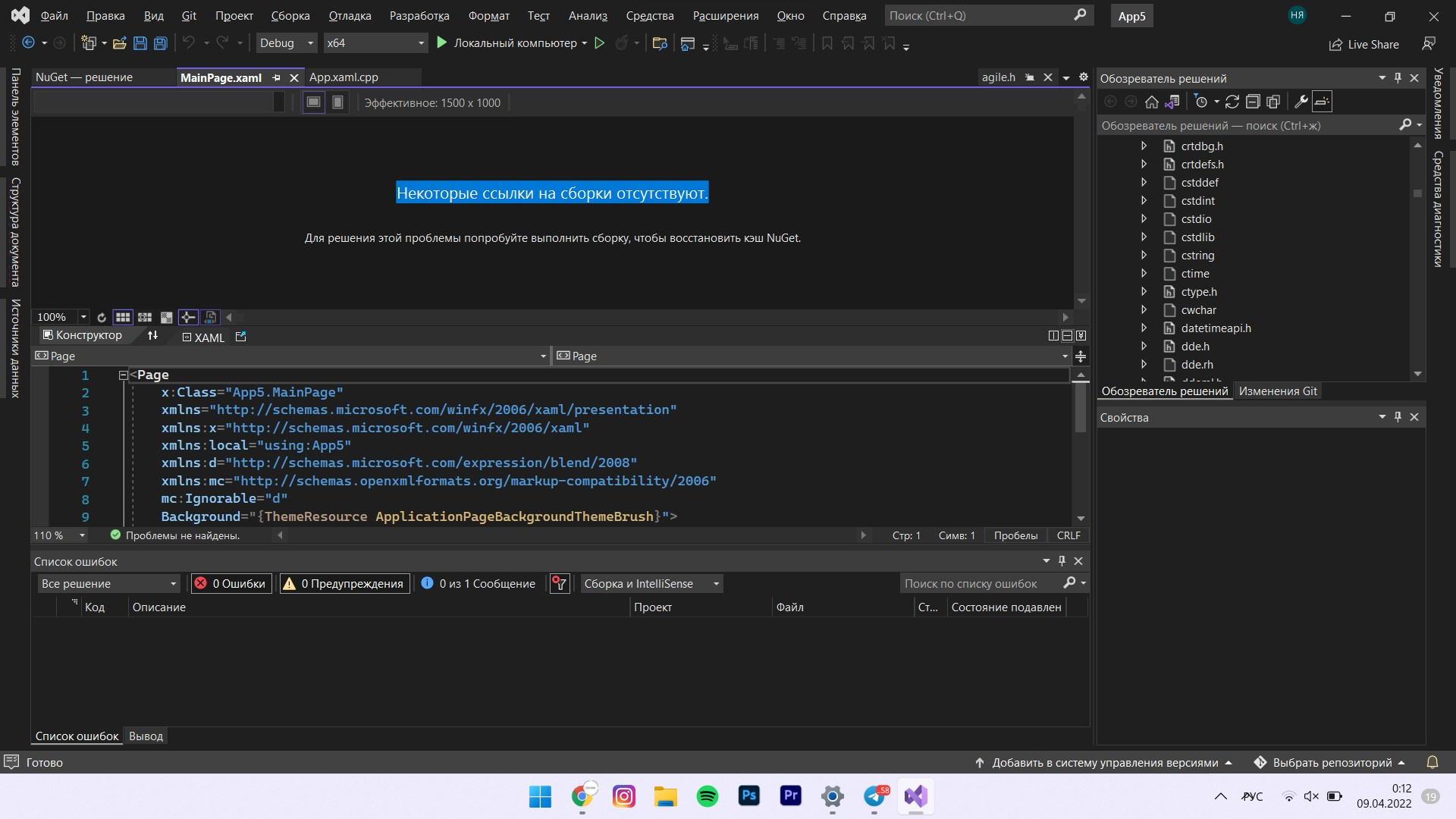Click the designer settings gear icon
Viewport: 1456px width, 819px height.
click(1084, 77)
